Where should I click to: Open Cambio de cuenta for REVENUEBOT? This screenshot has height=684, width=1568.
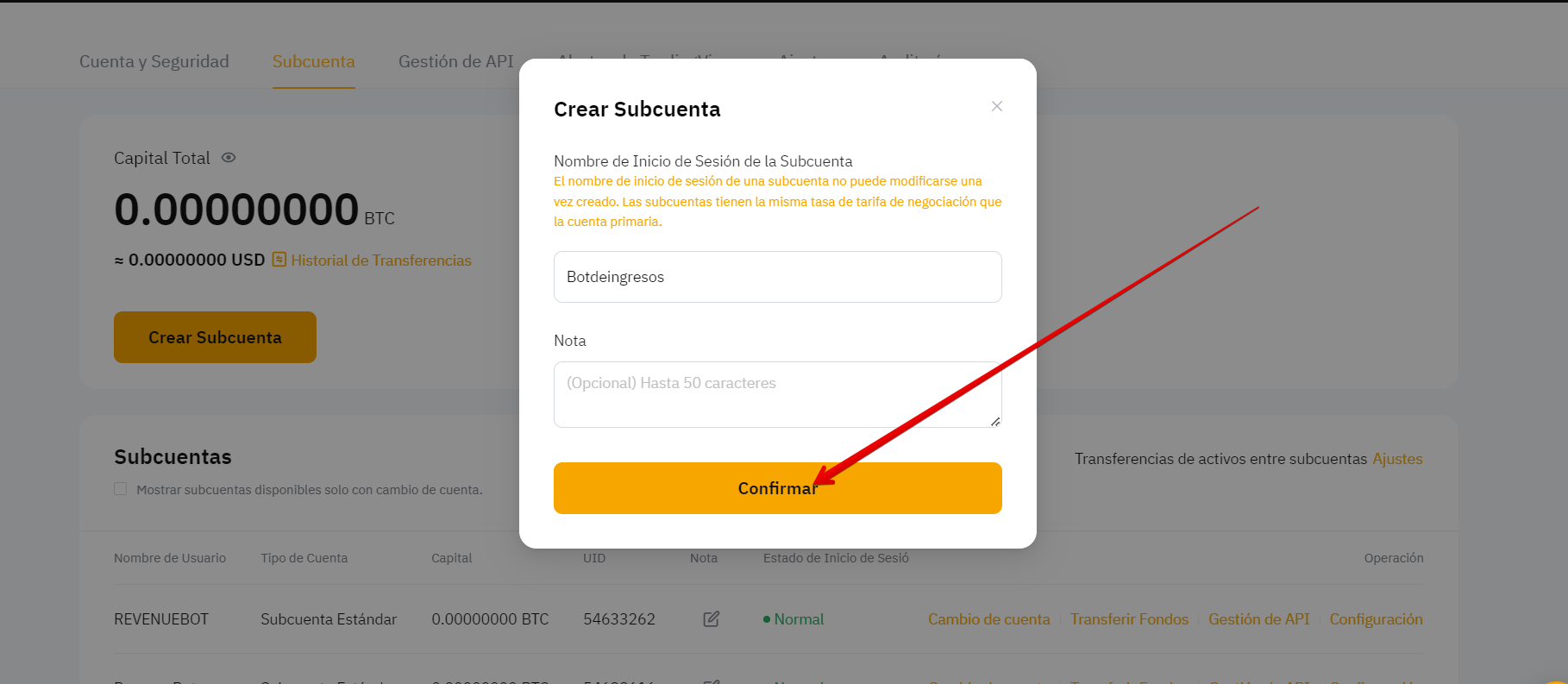989,619
